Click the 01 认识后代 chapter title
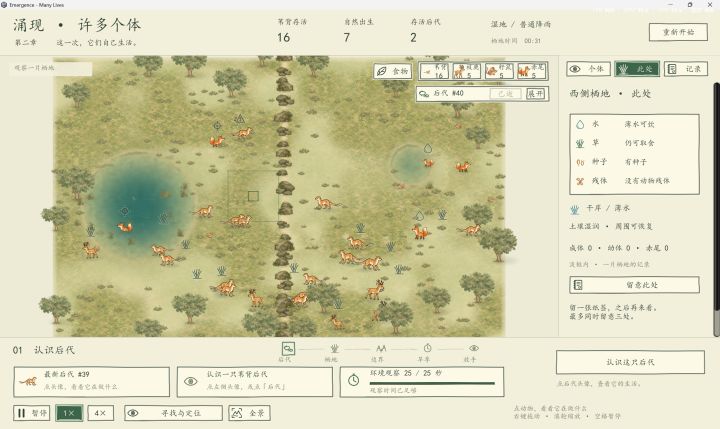This screenshot has width=720, height=429. coord(44,350)
